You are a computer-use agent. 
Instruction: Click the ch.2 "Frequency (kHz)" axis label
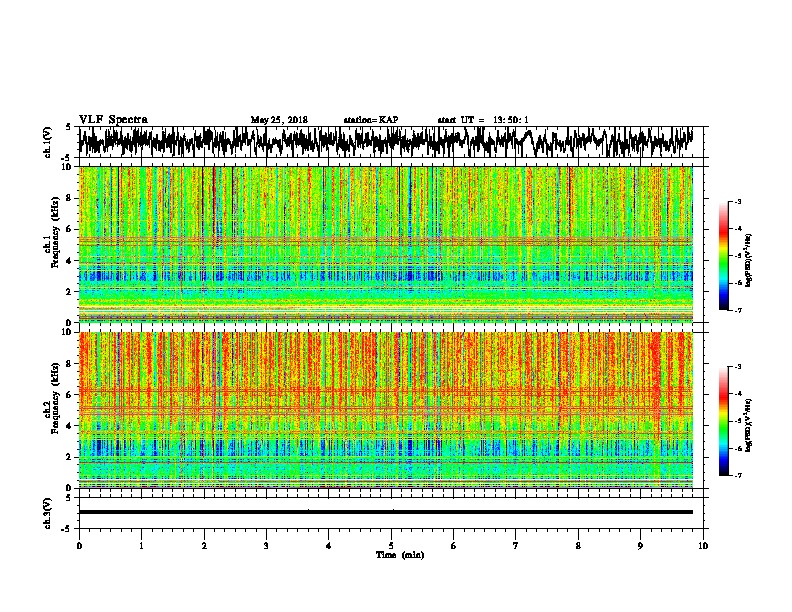55,398
